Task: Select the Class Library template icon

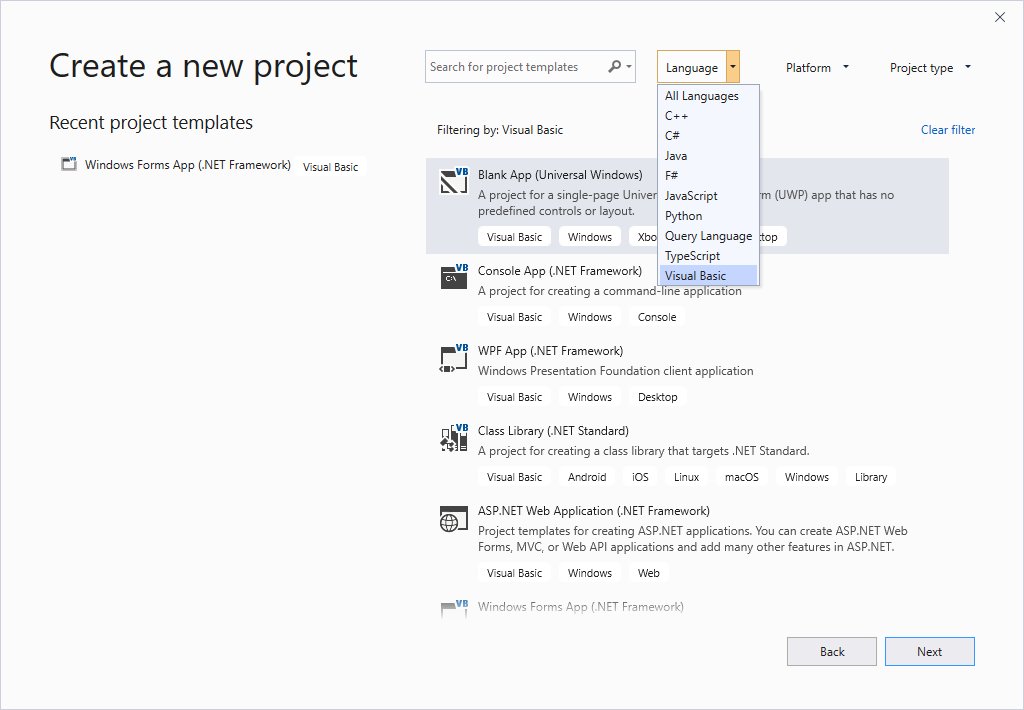Action: click(454, 438)
